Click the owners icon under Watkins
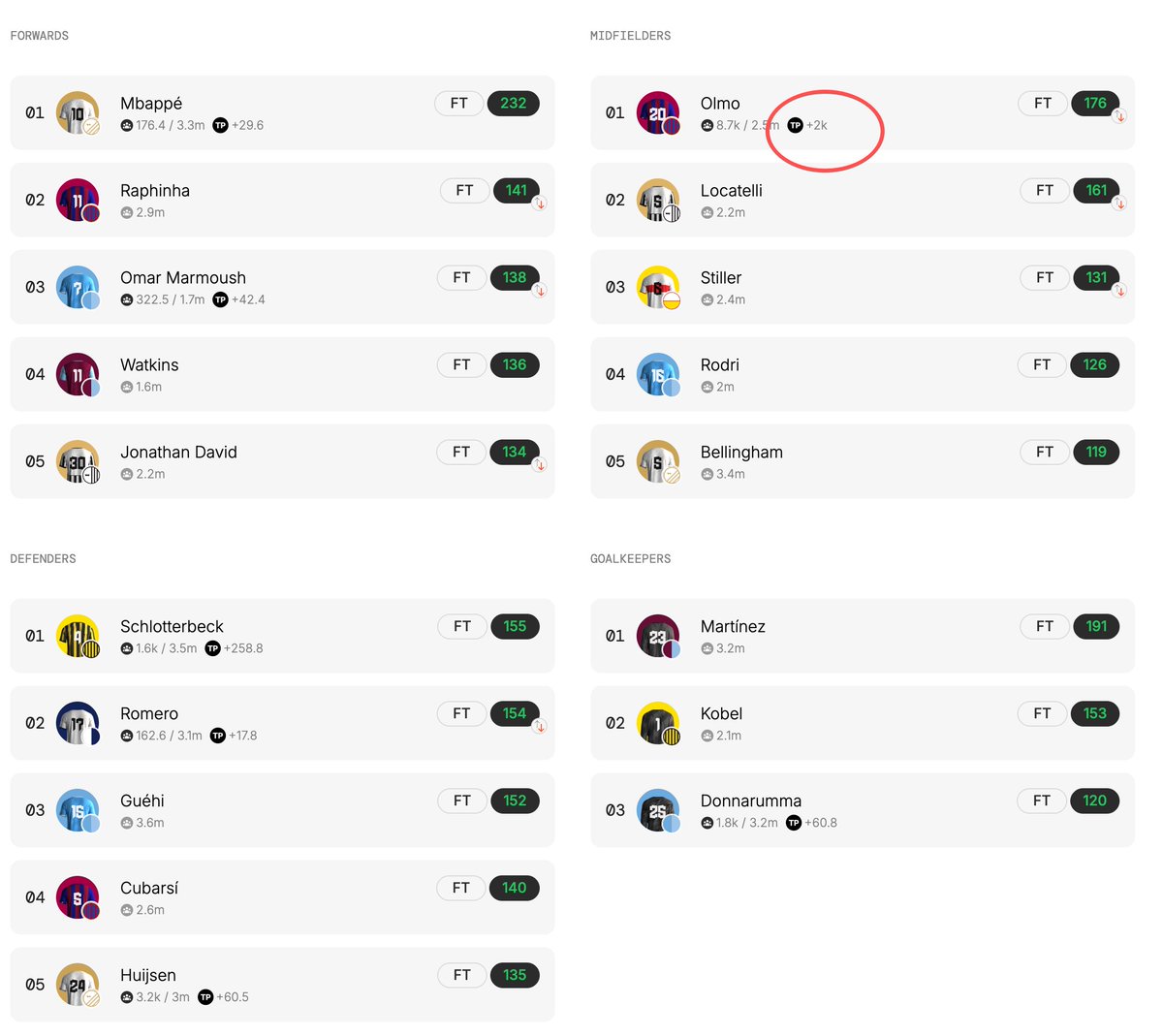This screenshot has width=1163, height=1036. tap(127, 387)
